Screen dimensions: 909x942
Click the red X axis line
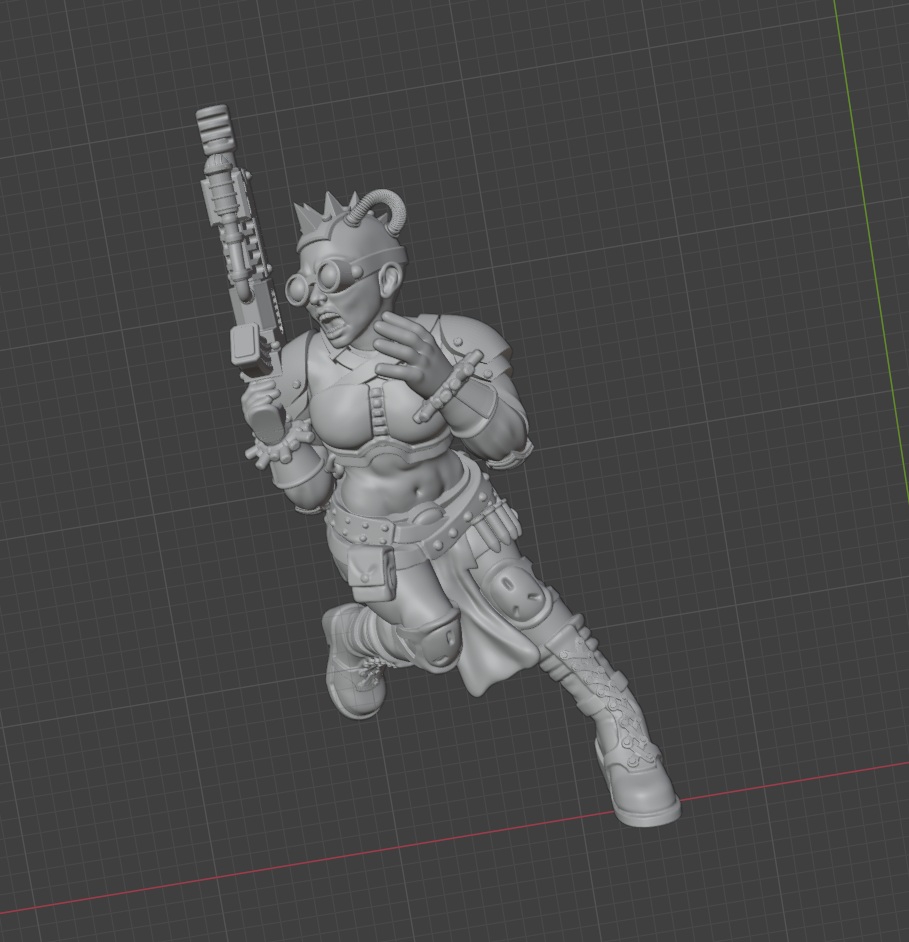(x=300, y=862)
